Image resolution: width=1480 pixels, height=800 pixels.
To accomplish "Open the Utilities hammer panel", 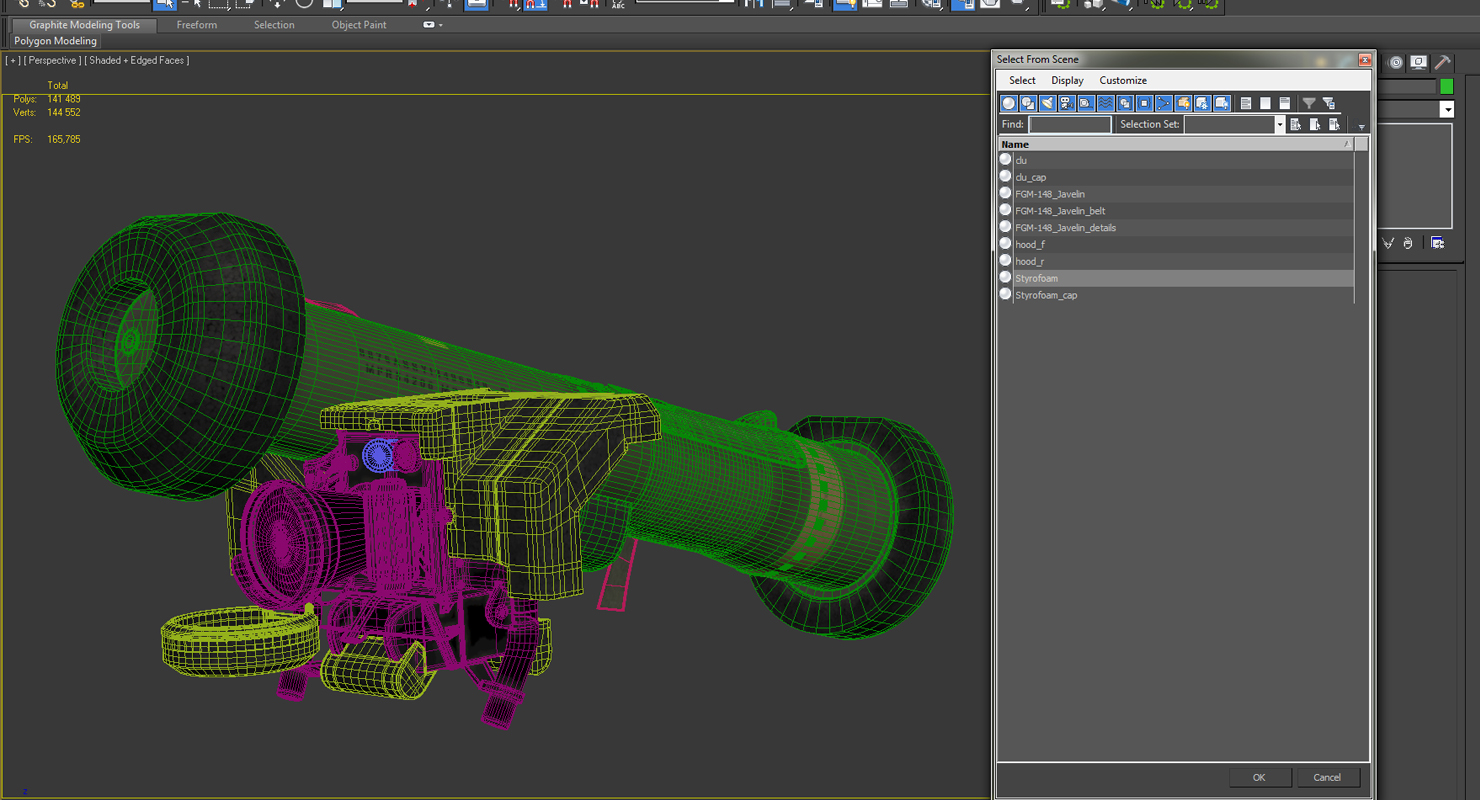I will pos(1442,62).
